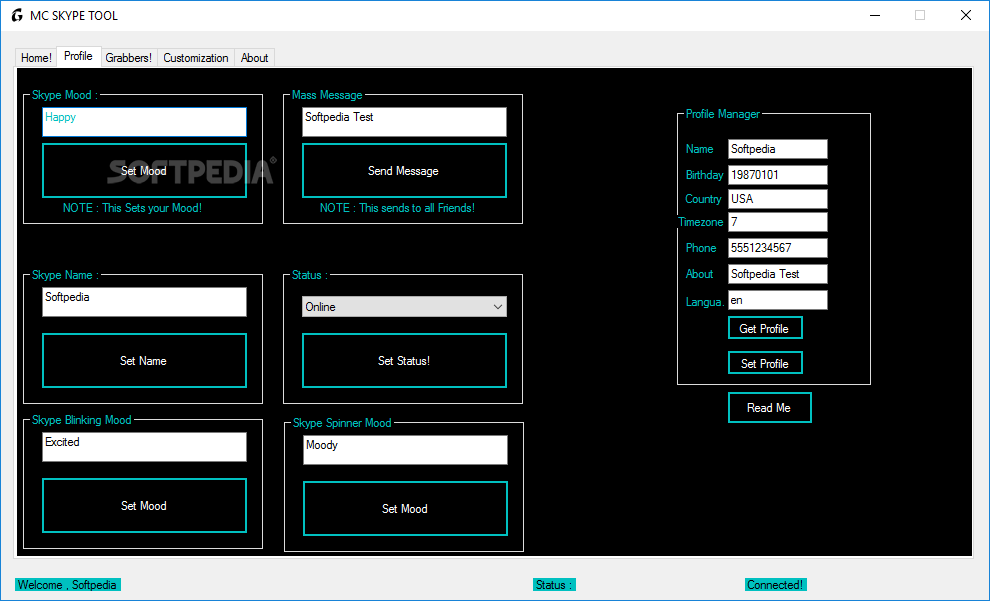This screenshot has width=990, height=601.
Task: Click the Birthday field showing 19870101
Action: click(x=777, y=175)
